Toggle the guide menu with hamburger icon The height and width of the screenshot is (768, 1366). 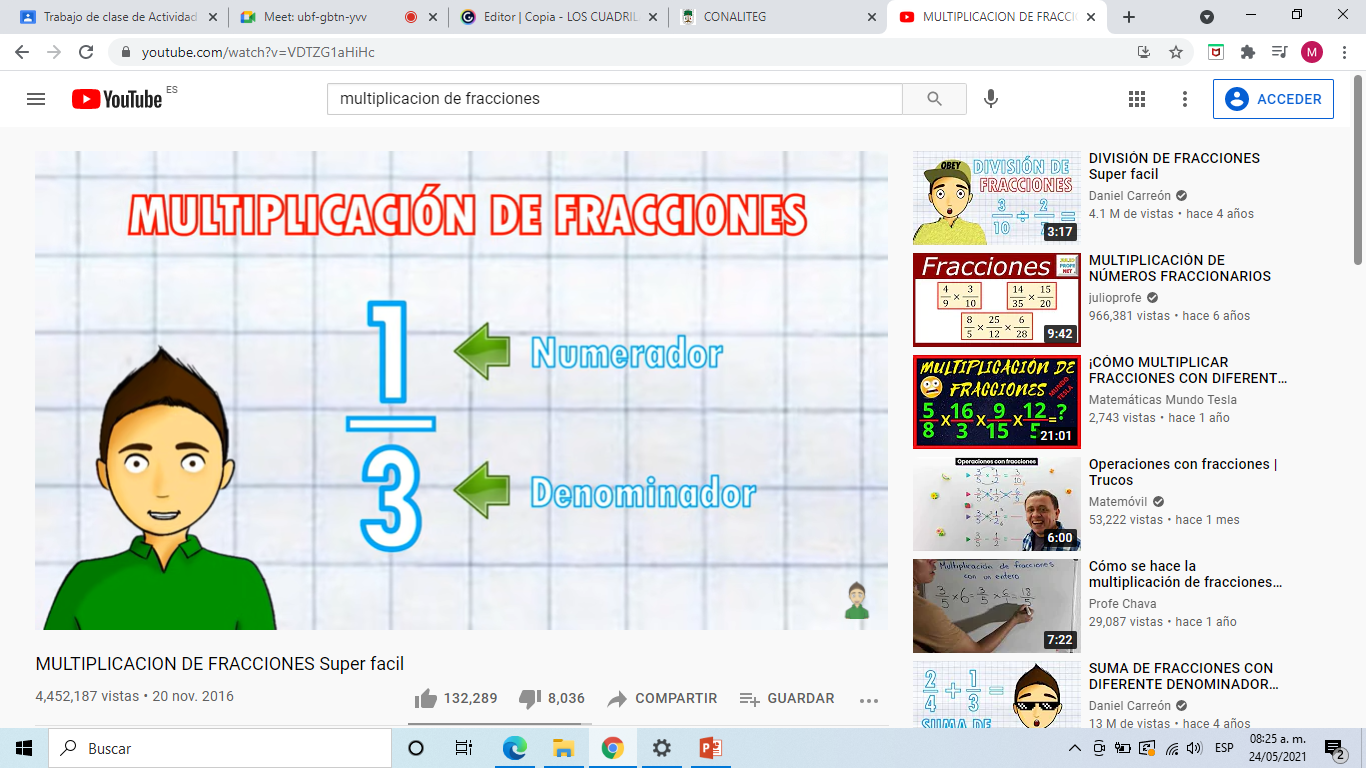click(x=36, y=98)
